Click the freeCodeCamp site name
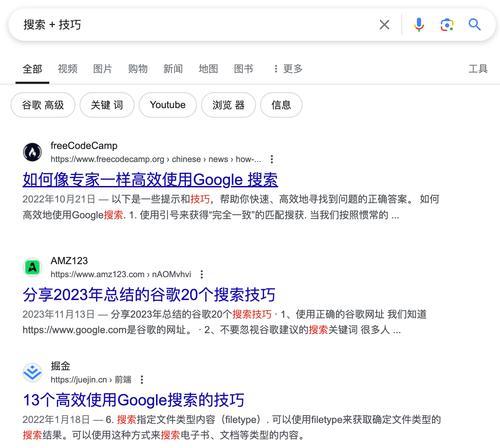This screenshot has width=500, height=448. click(84, 146)
